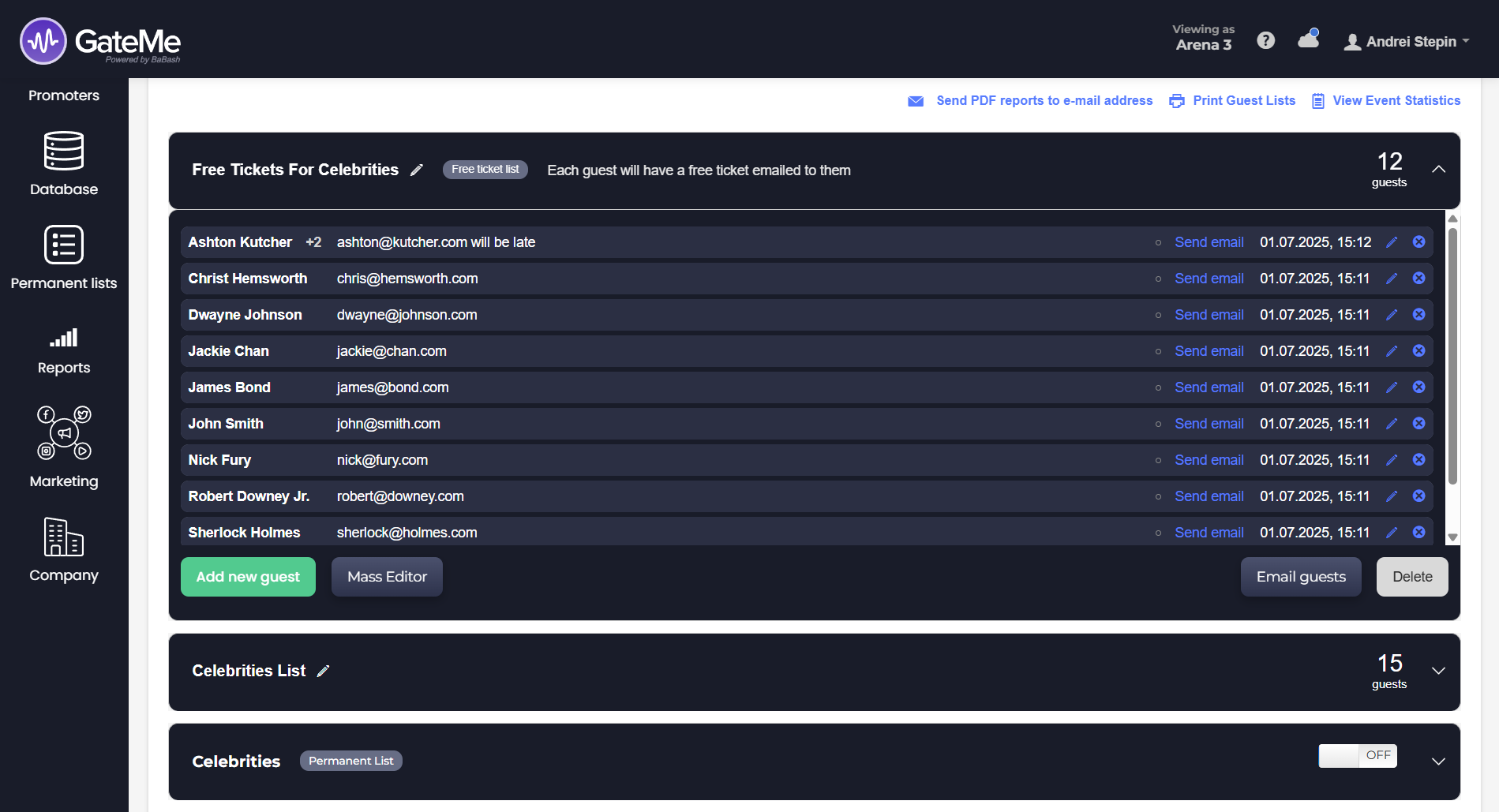The height and width of the screenshot is (812, 1499).
Task: Open the Andrei Stepin user dropdown
Action: coord(1407,42)
